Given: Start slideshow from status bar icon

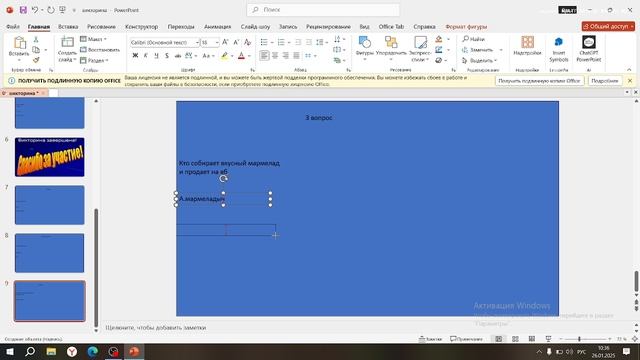Looking at the screenshot, I should 548,339.
